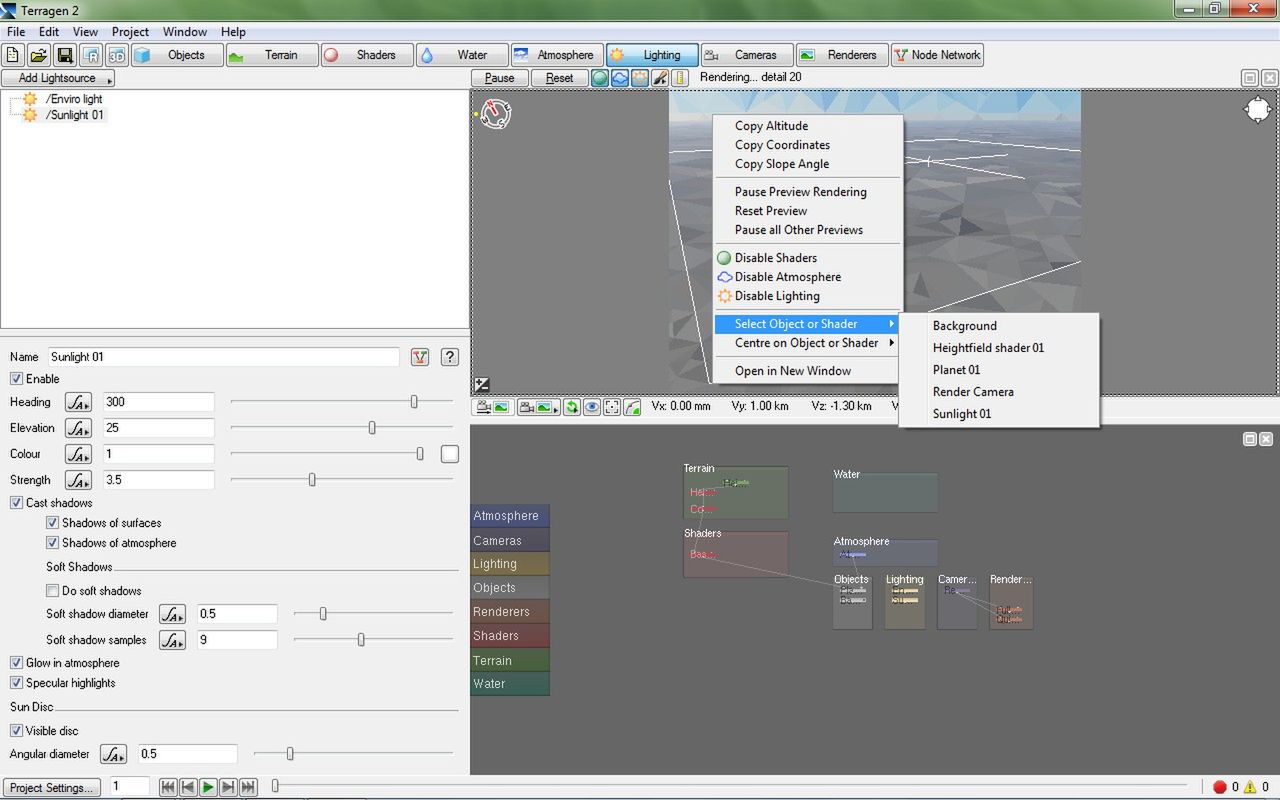The image size is (1280, 800).
Task: Open Strength animation options button
Action: coord(78,480)
